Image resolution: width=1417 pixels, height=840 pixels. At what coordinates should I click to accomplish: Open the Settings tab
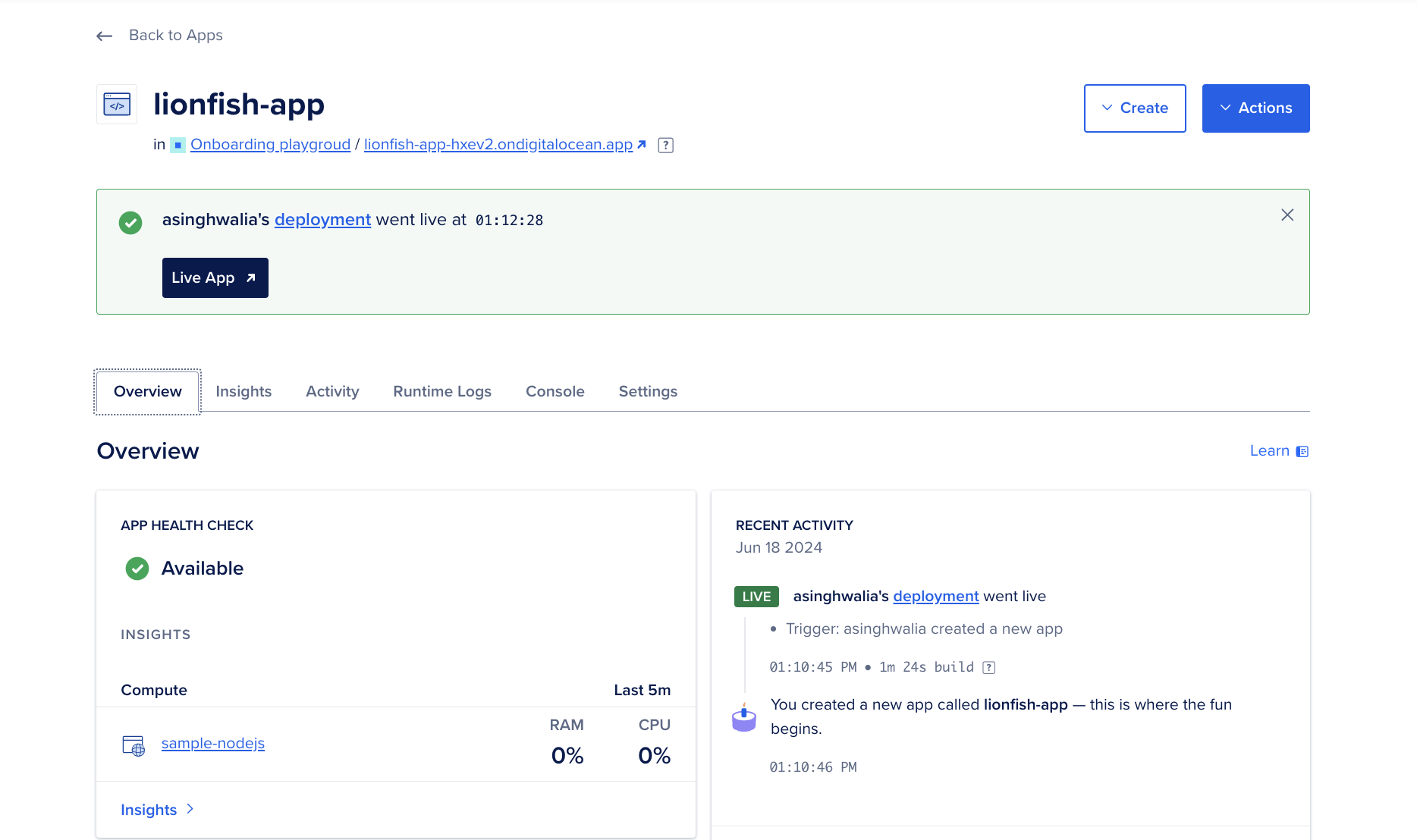click(x=648, y=392)
